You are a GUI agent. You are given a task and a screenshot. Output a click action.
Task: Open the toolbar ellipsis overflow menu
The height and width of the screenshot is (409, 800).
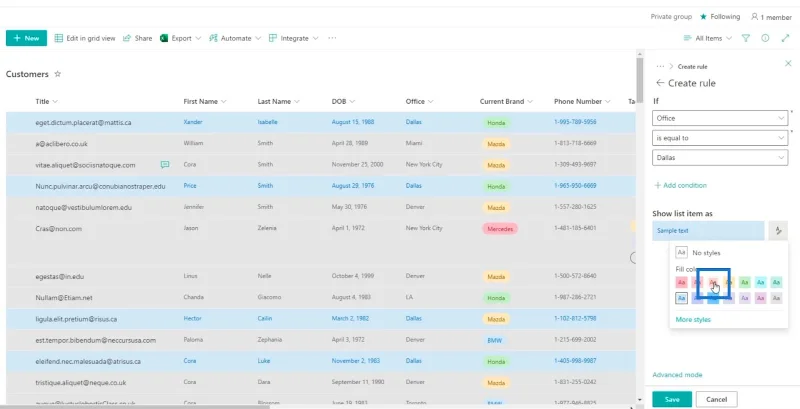tap(332, 38)
